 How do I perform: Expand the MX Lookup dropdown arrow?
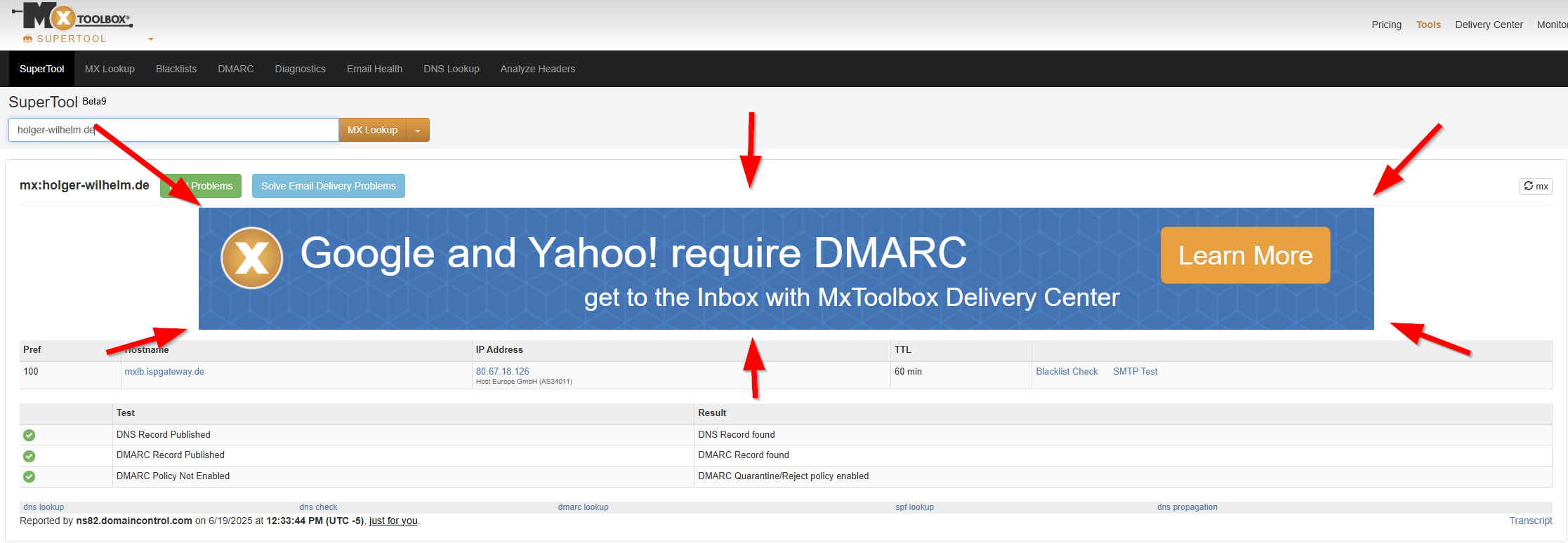click(418, 130)
